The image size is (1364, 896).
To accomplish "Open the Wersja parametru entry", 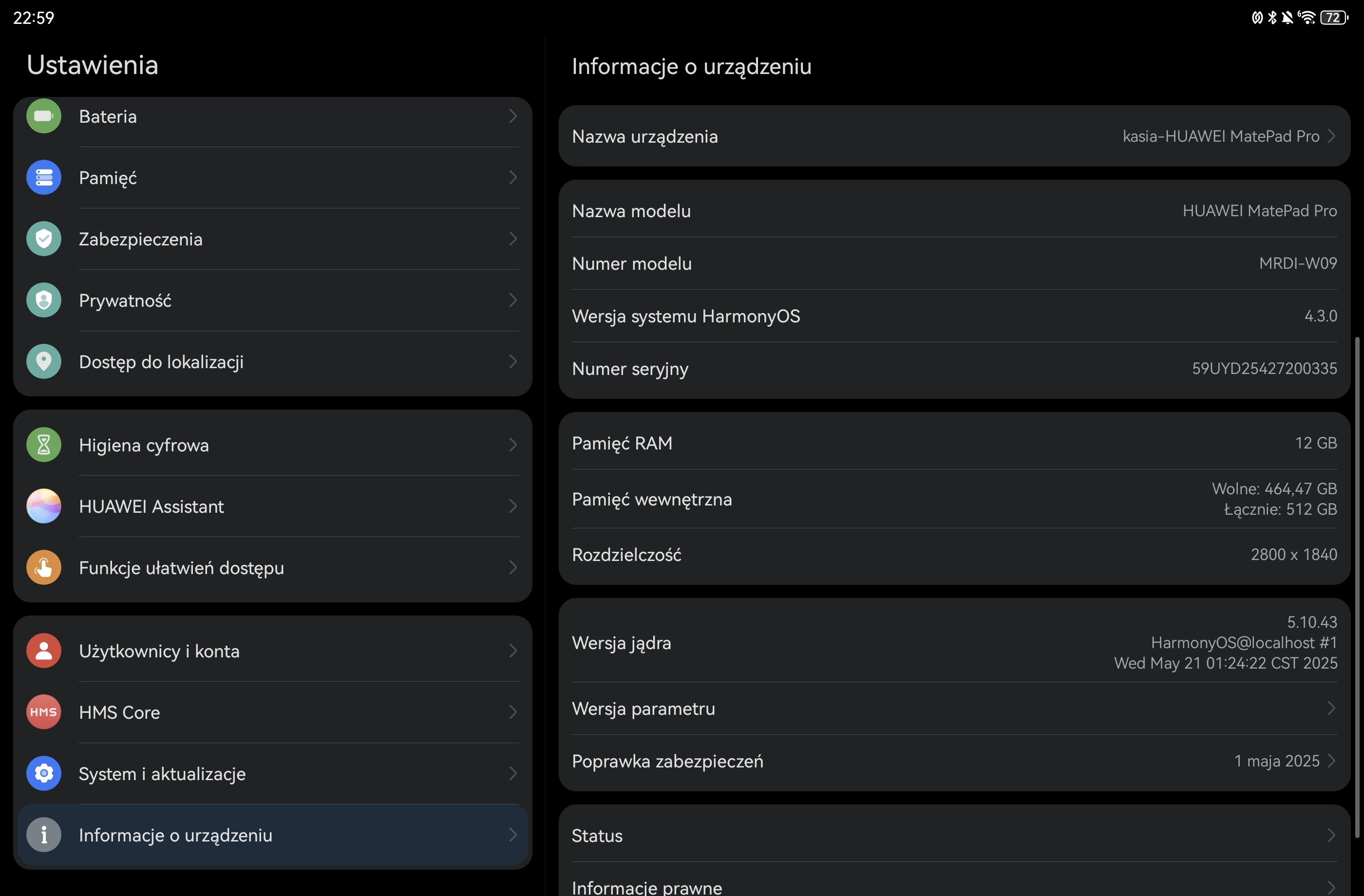I will 954,708.
